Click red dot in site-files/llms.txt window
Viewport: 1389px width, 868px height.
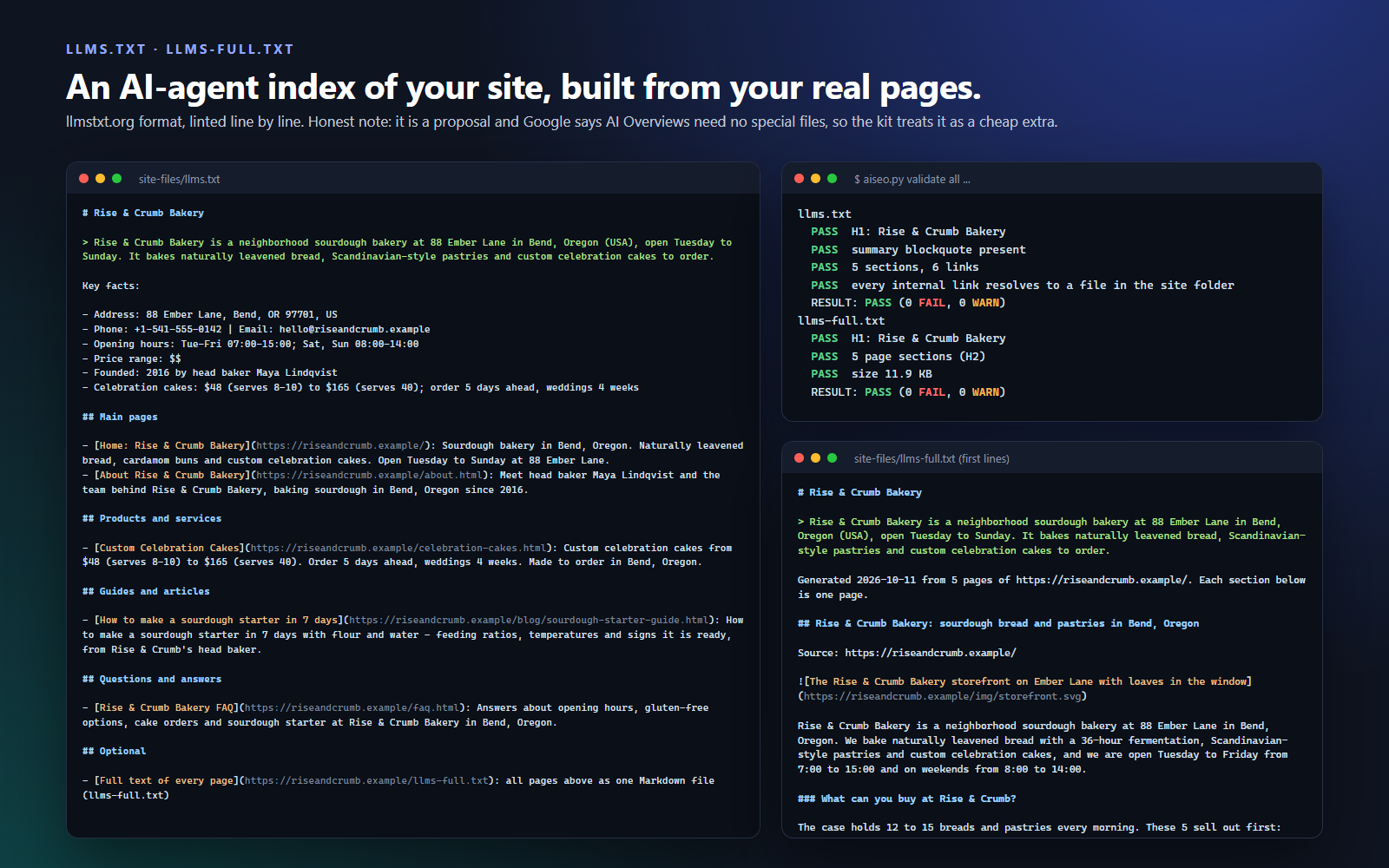(x=83, y=179)
